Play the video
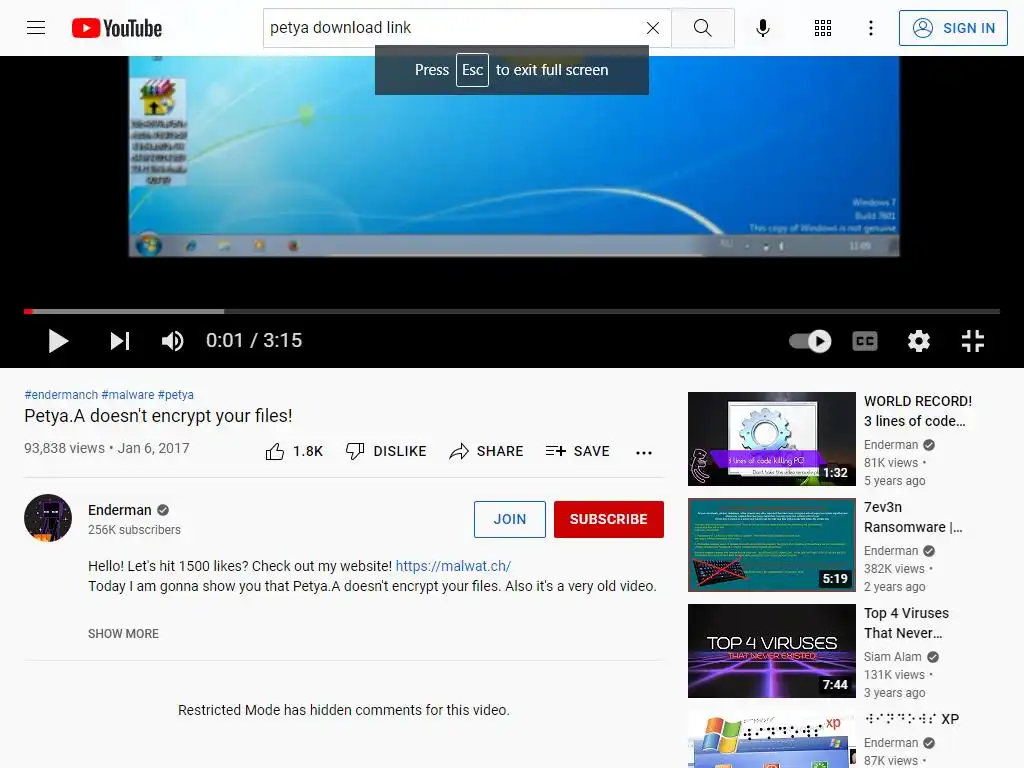This screenshot has height=768, width=1024. (58, 341)
